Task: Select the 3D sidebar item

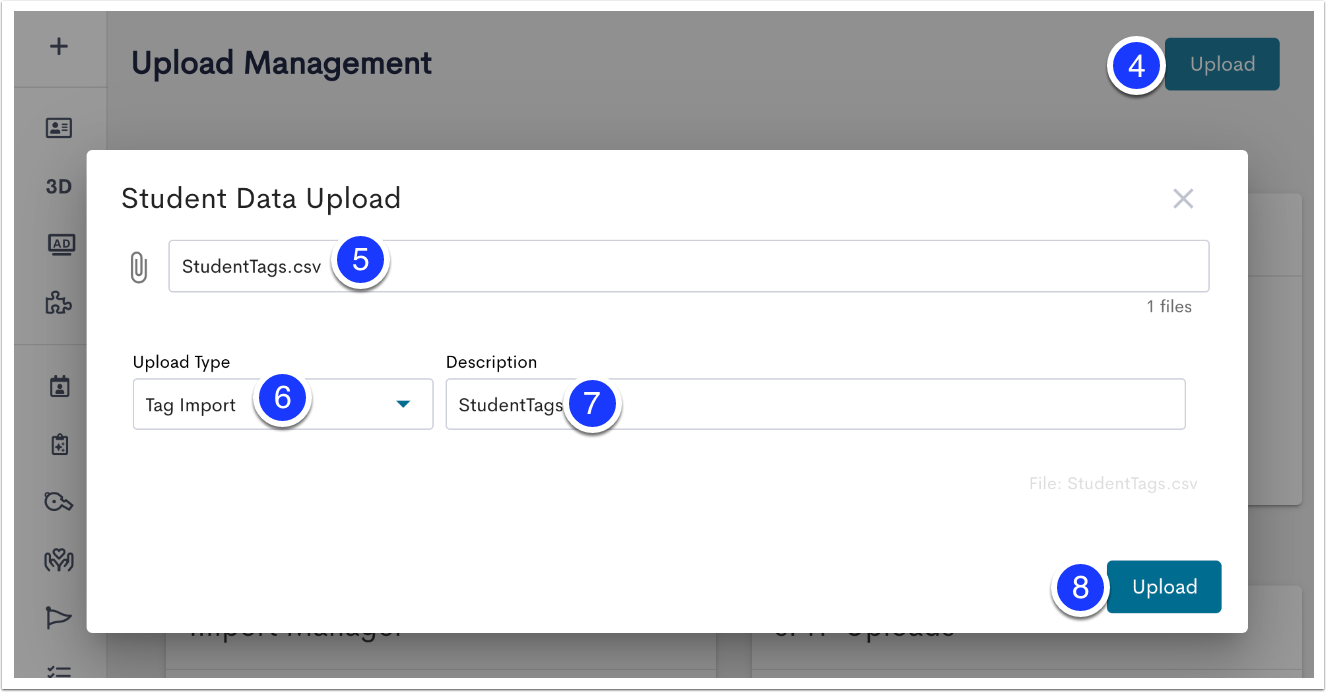Action: tap(59, 186)
